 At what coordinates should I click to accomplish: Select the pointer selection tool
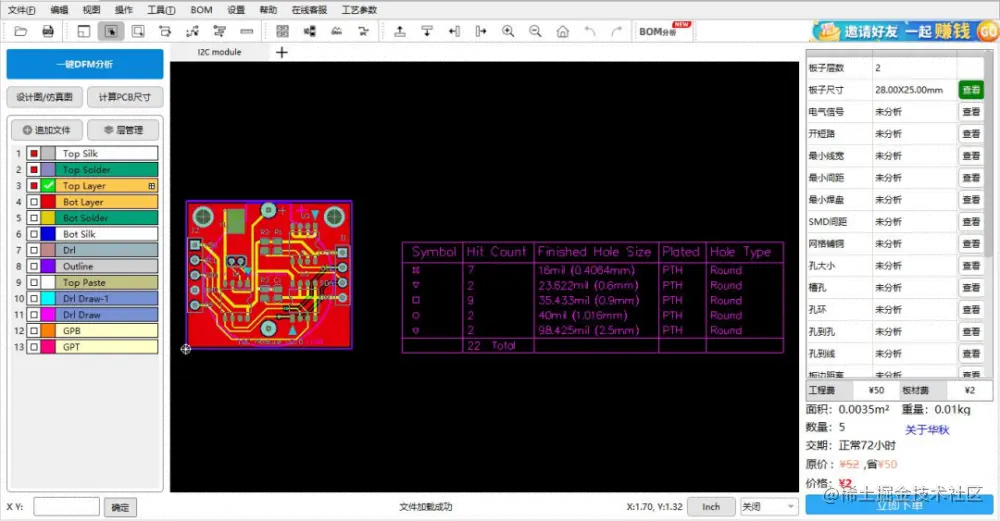pos(111,31)
